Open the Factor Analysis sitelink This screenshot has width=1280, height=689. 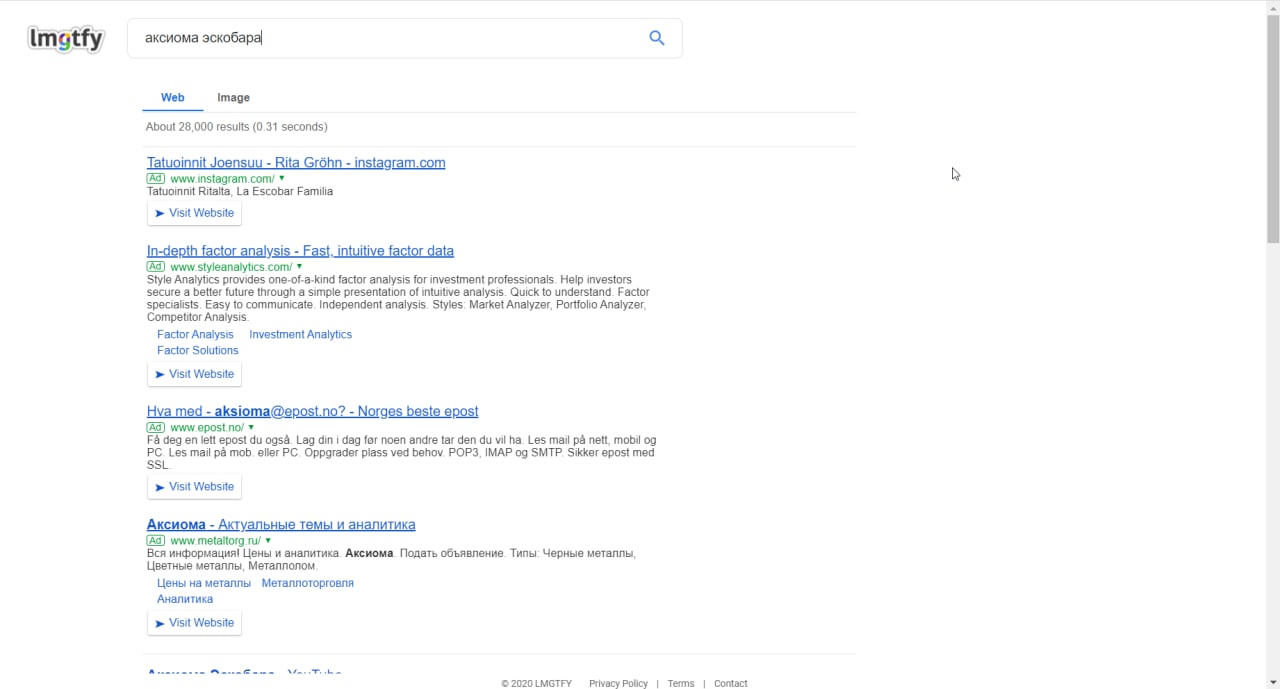pos(195,335)
